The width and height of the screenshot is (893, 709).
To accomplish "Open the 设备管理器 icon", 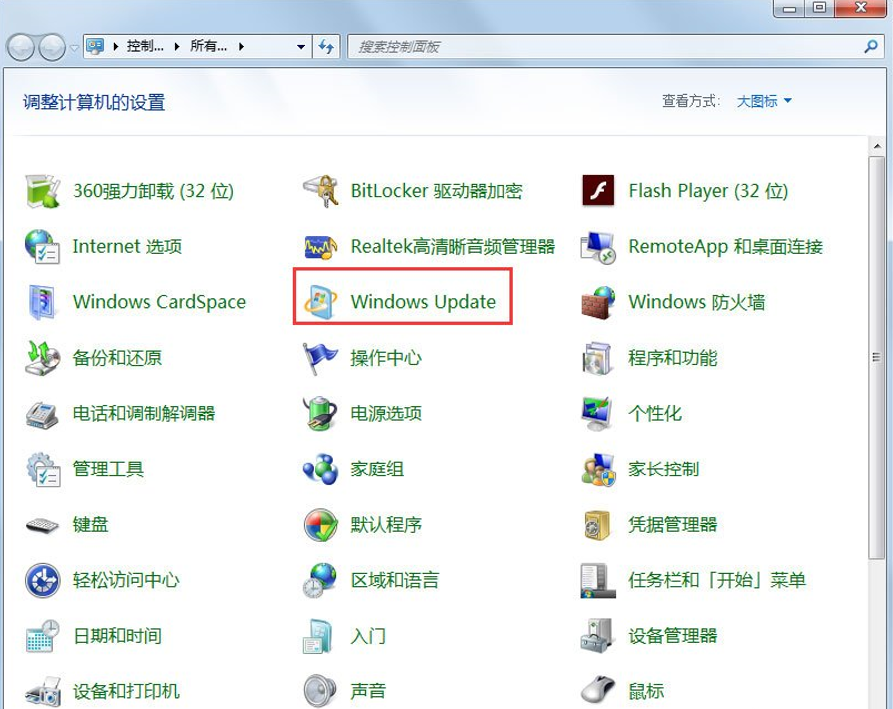I will [597, 636].
